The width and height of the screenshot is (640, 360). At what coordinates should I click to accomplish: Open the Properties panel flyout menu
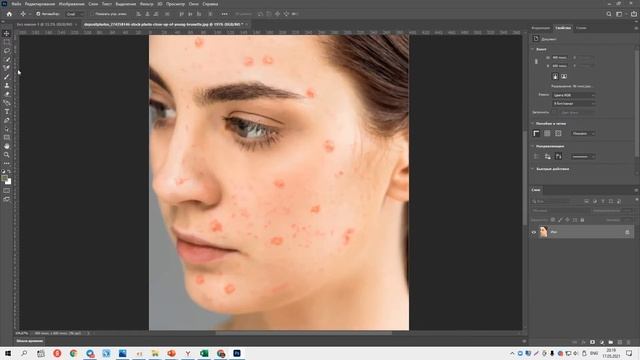tap(636, 28)
